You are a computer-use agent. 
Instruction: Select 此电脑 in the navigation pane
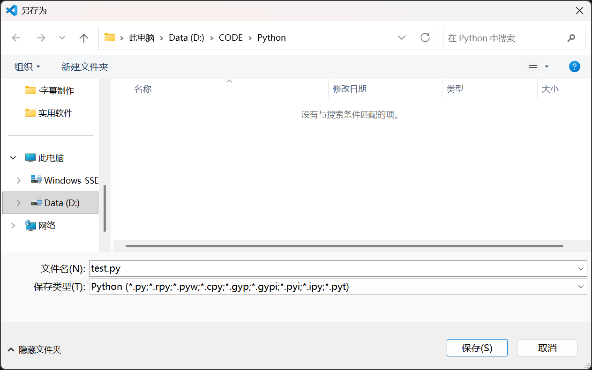tap(44, 157)
